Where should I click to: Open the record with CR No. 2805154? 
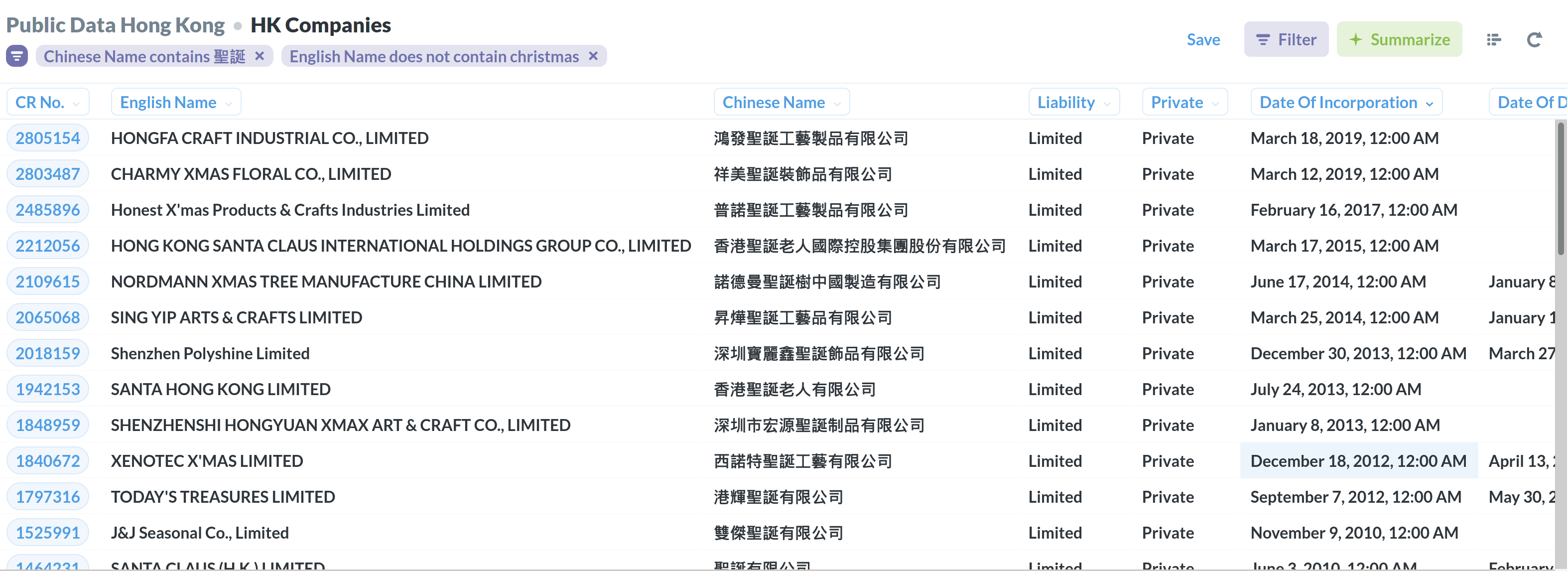tap(47, 138)
